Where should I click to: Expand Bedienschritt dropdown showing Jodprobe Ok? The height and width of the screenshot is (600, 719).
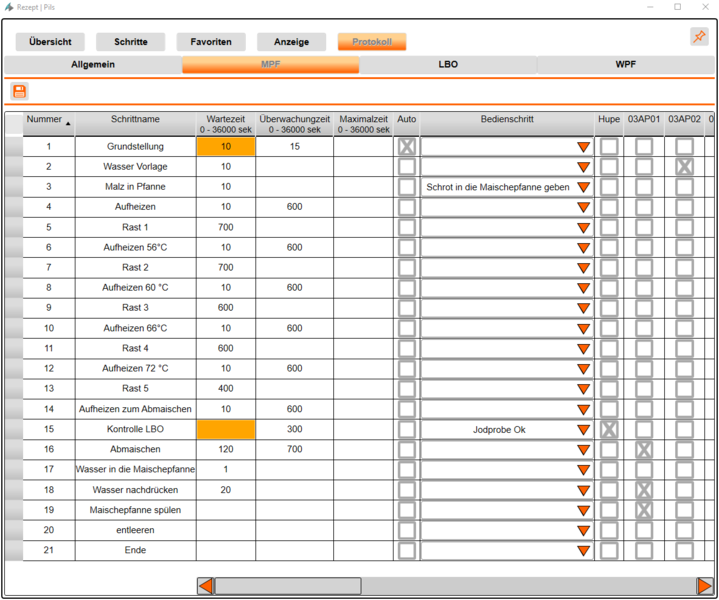583,430
